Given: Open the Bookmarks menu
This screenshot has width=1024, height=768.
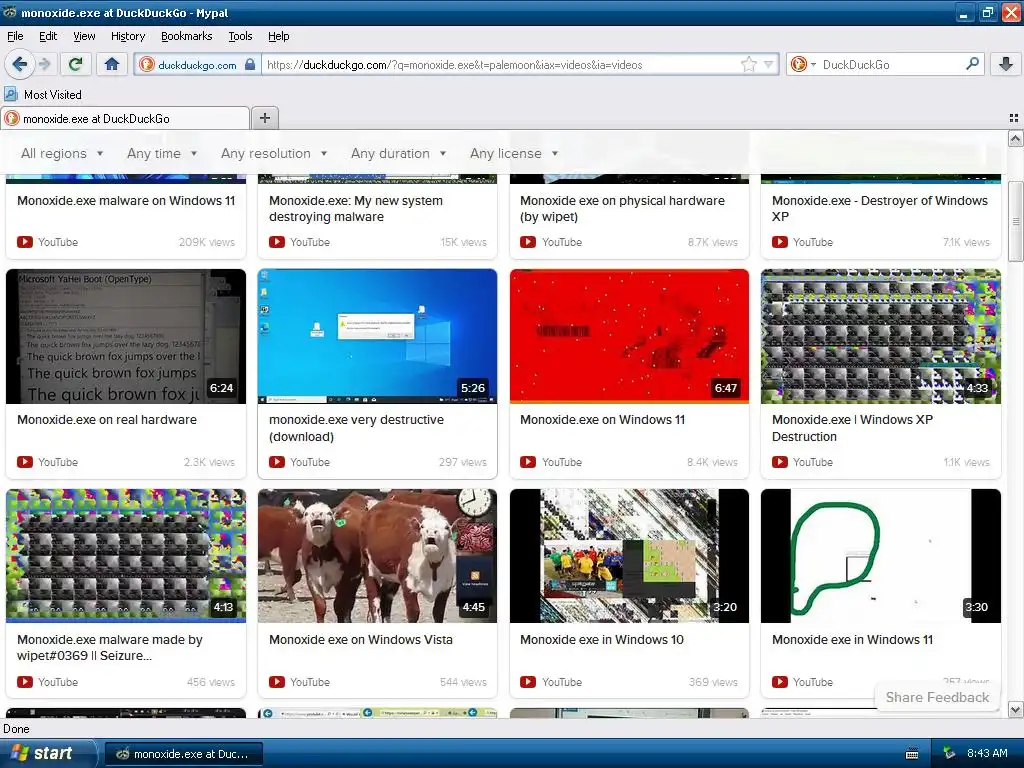Looking at the screenshot, I should pos(187,37).
